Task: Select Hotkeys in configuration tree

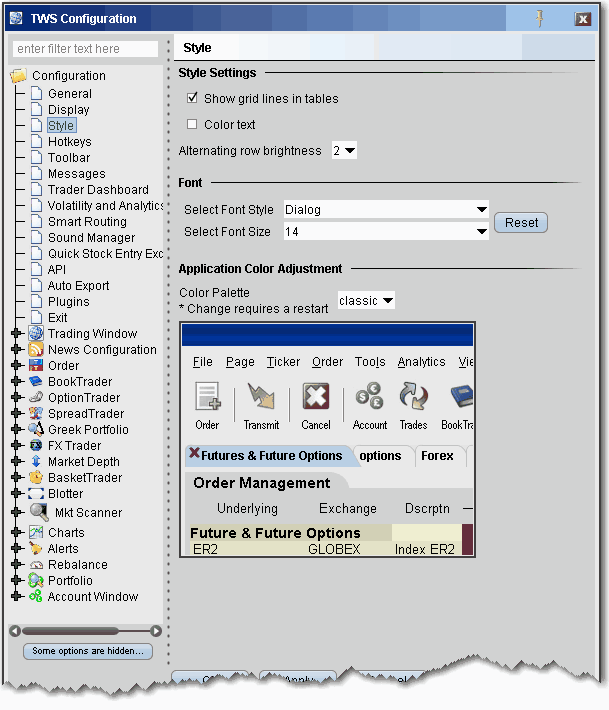Action: point(70,142)
